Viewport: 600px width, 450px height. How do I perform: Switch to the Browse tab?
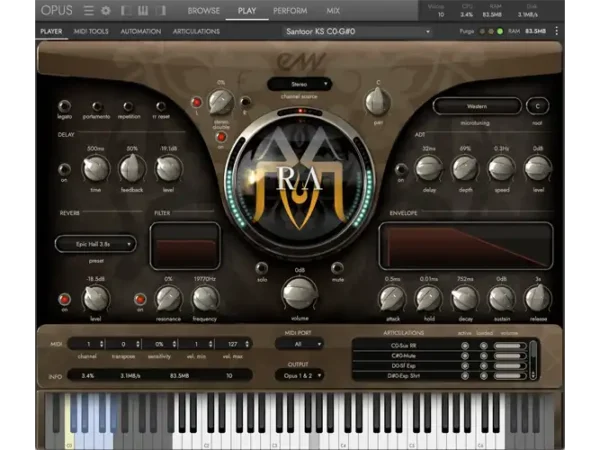[x=204, y=11]
